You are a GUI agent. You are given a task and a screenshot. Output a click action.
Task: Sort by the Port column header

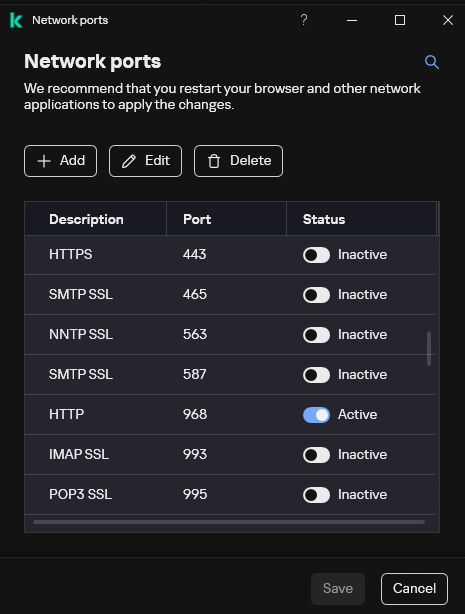(x=226, y=219)
